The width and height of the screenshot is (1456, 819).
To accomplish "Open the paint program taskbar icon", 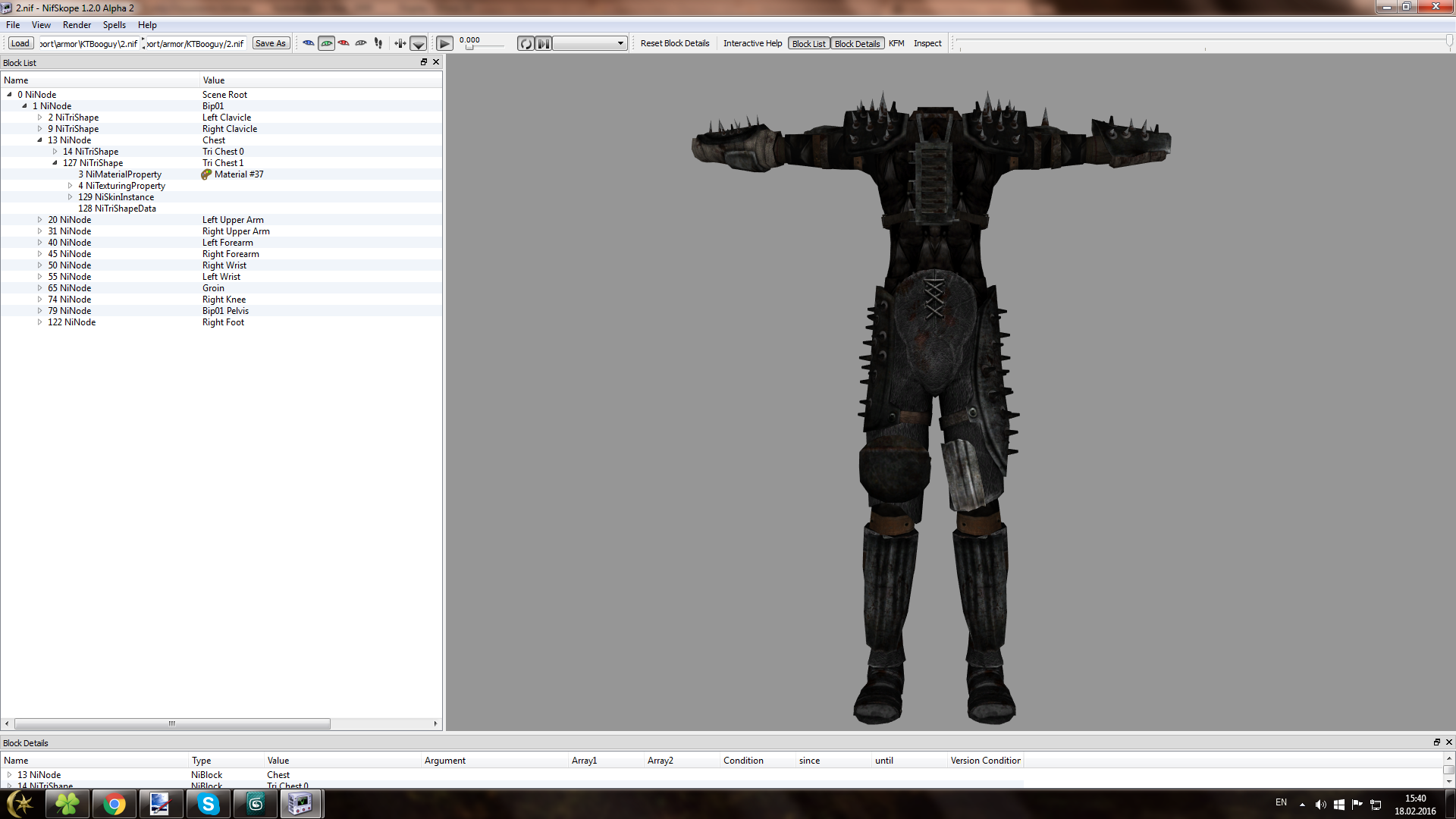I will pyautogui.click(x=160, y=804).
